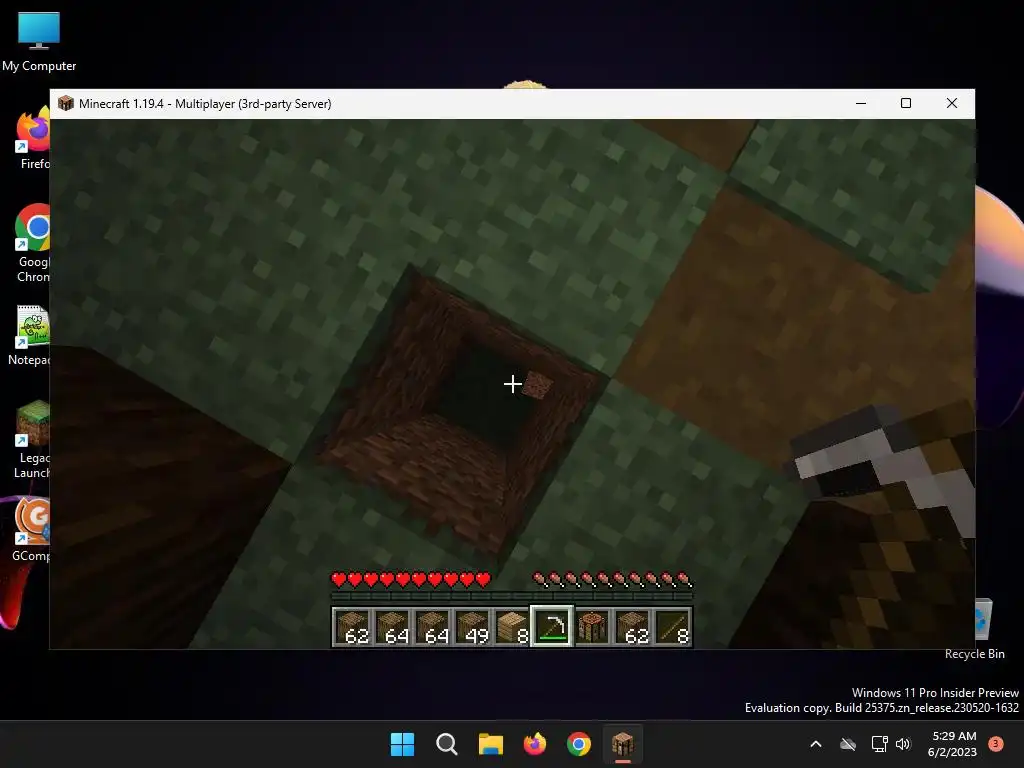1024x768 pixels.
Task: Select the 62-plank slot next to the sticks
Action: (632, 627)
